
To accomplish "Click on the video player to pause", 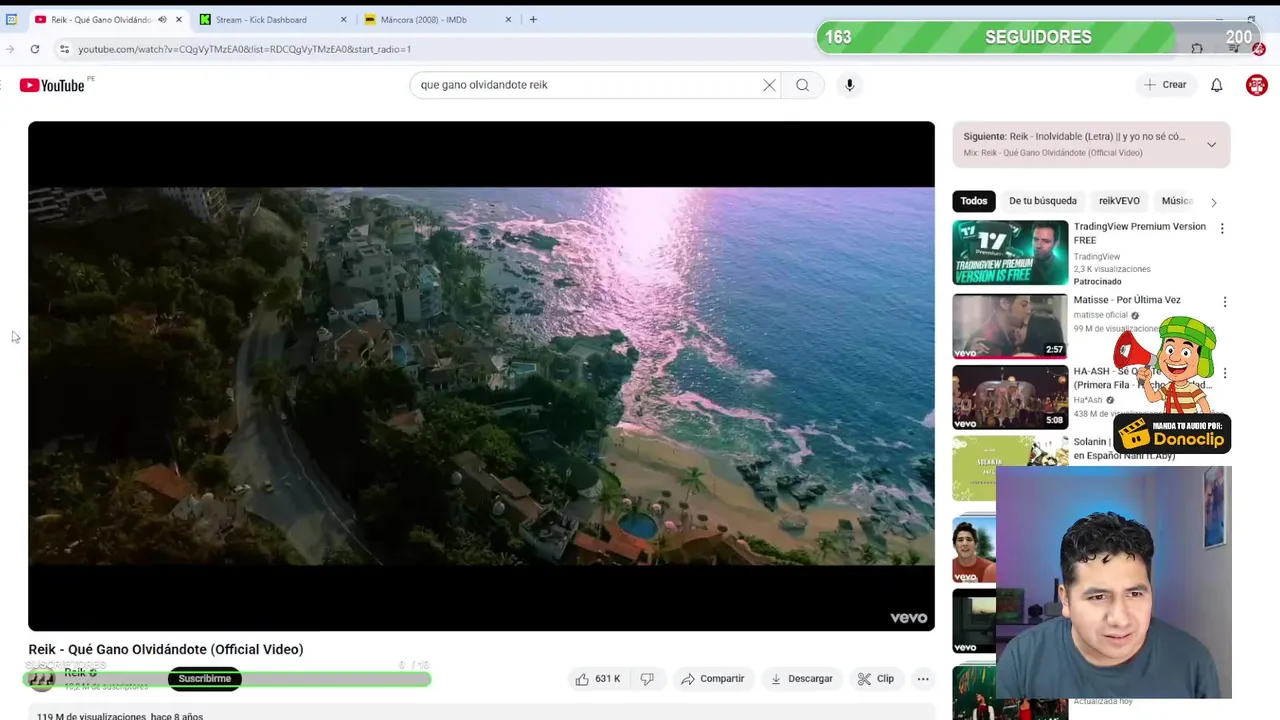I will pyautogui.click(x=481, y=376).
